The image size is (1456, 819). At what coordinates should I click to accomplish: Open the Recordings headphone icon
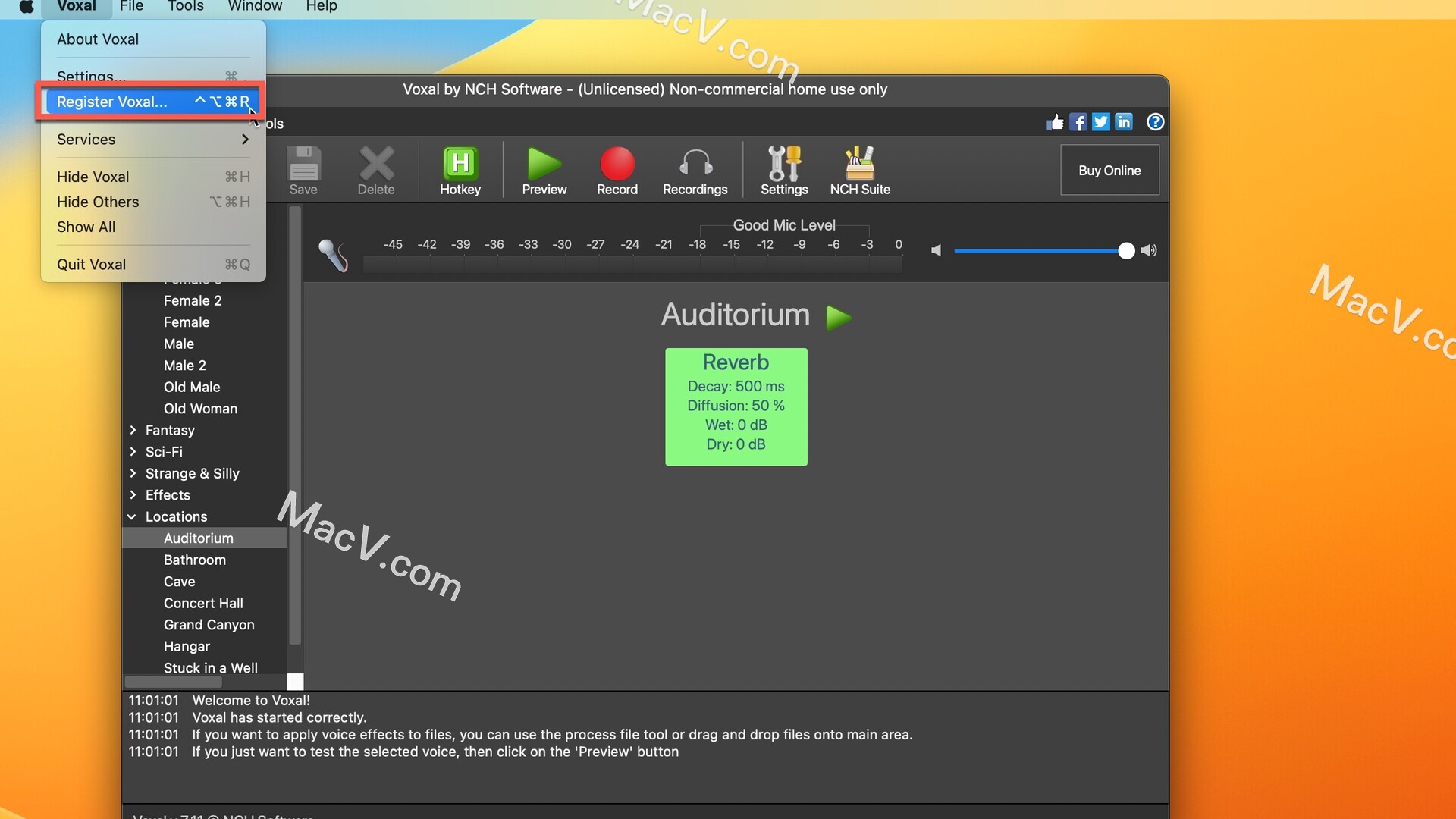pos(695,171)
